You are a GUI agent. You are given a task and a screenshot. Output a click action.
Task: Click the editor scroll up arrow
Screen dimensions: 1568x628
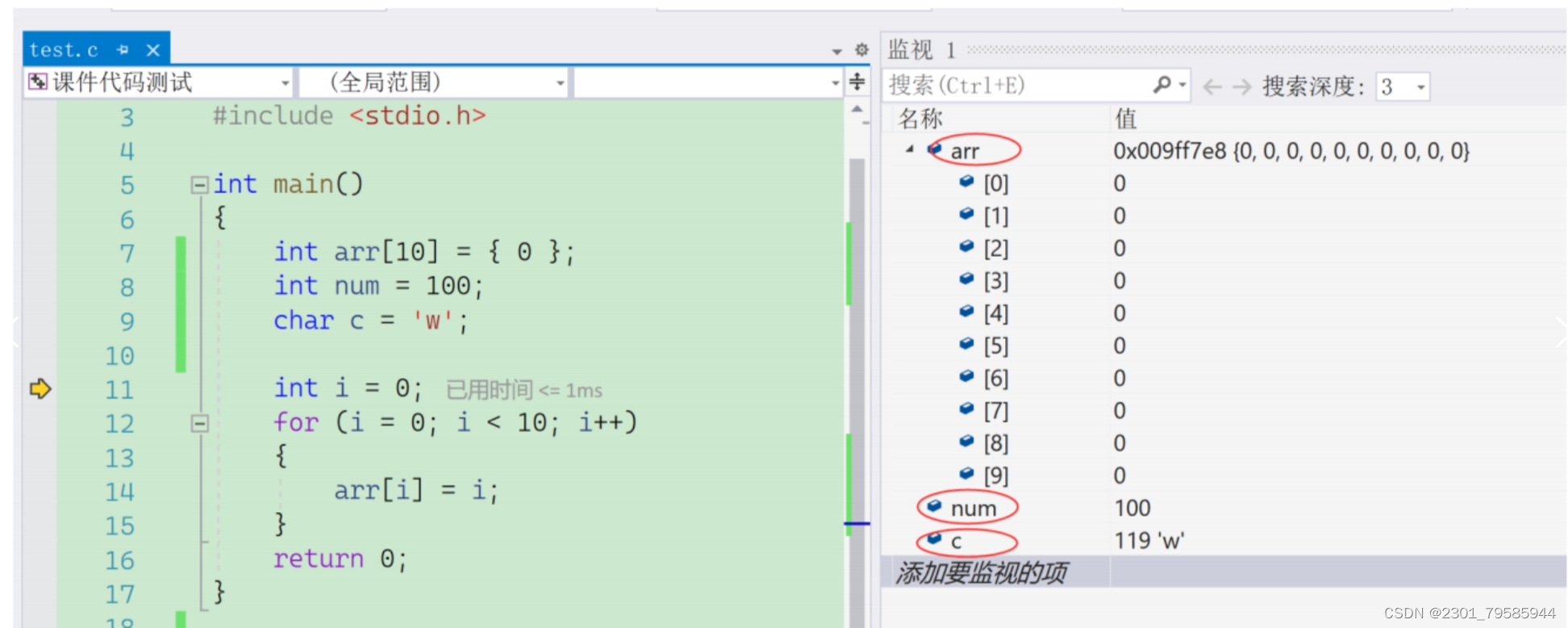(857, 109)
